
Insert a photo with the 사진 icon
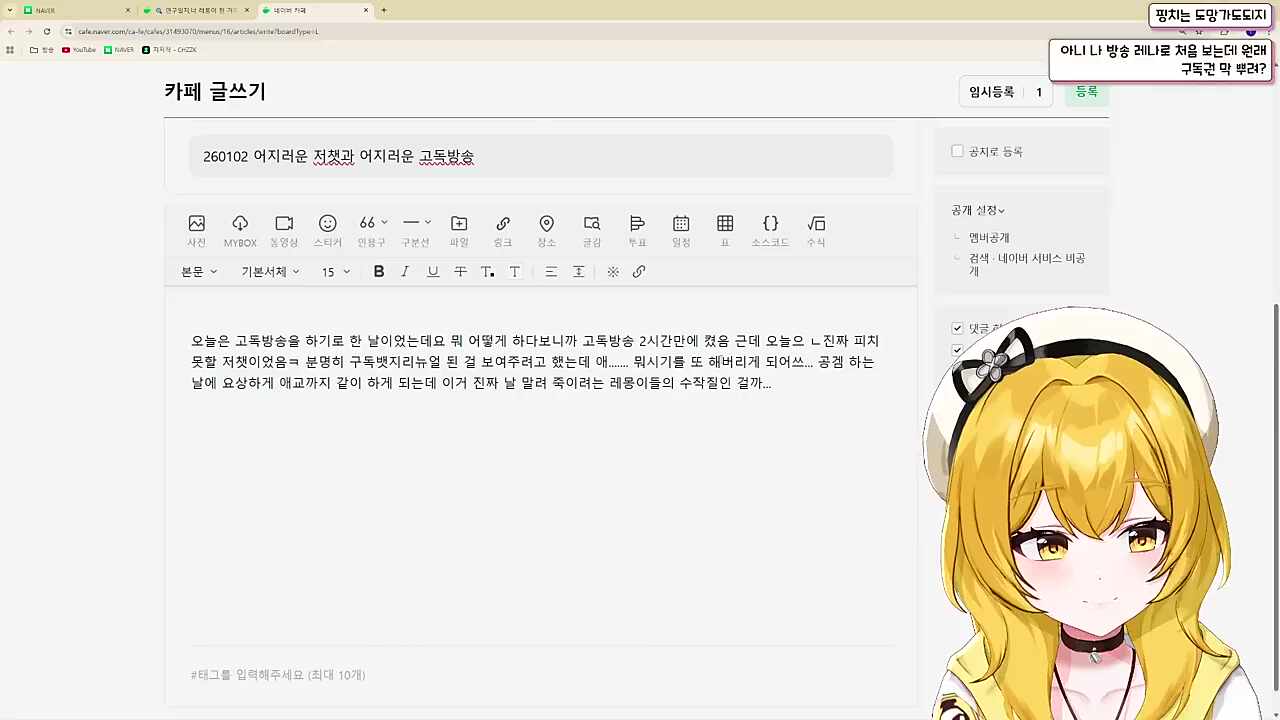(x=196, y=230)
